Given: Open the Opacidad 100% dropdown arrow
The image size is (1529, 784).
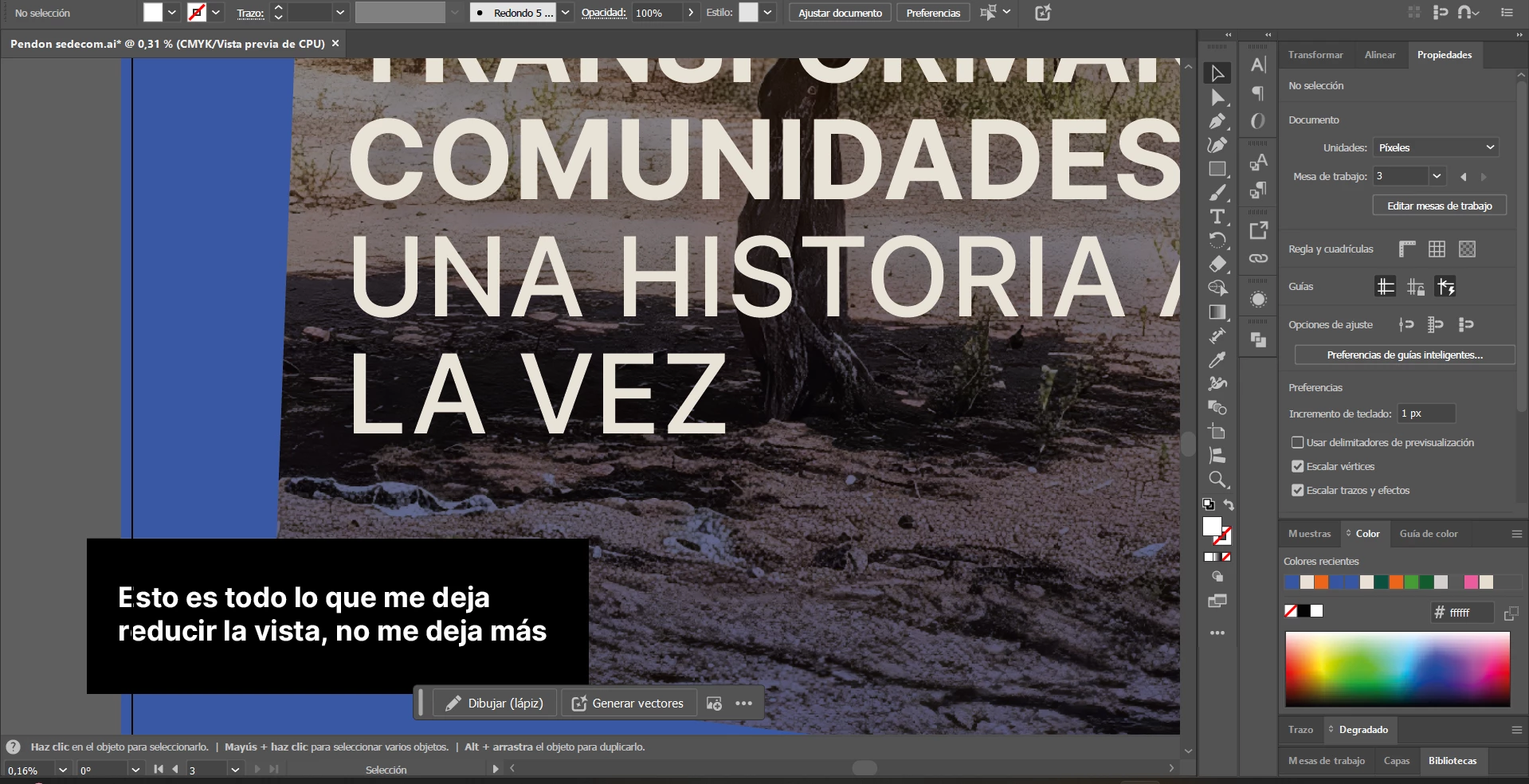Looking at the screenshot, I should tap(691, 13).
